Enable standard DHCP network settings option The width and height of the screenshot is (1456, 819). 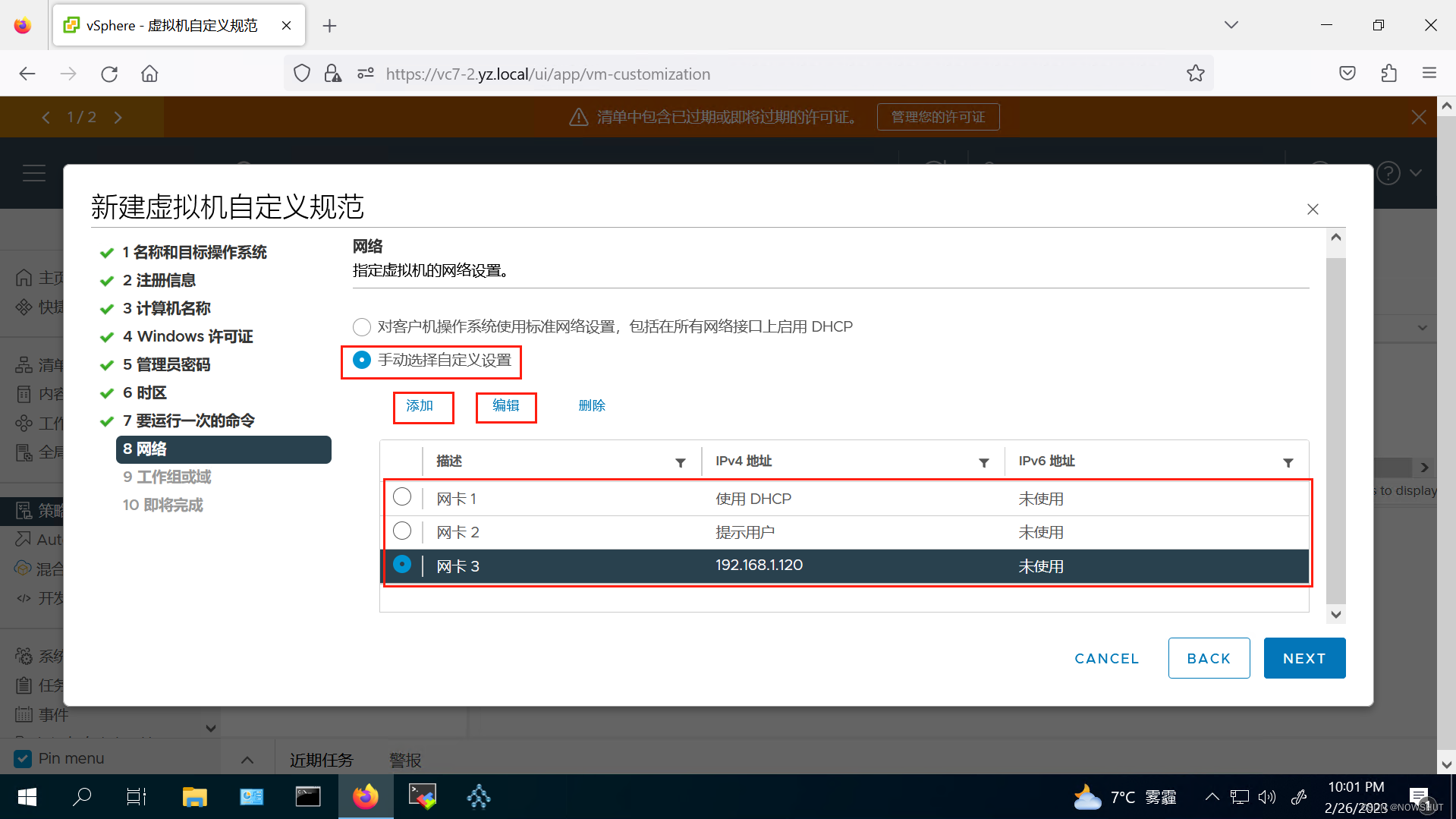361,326
